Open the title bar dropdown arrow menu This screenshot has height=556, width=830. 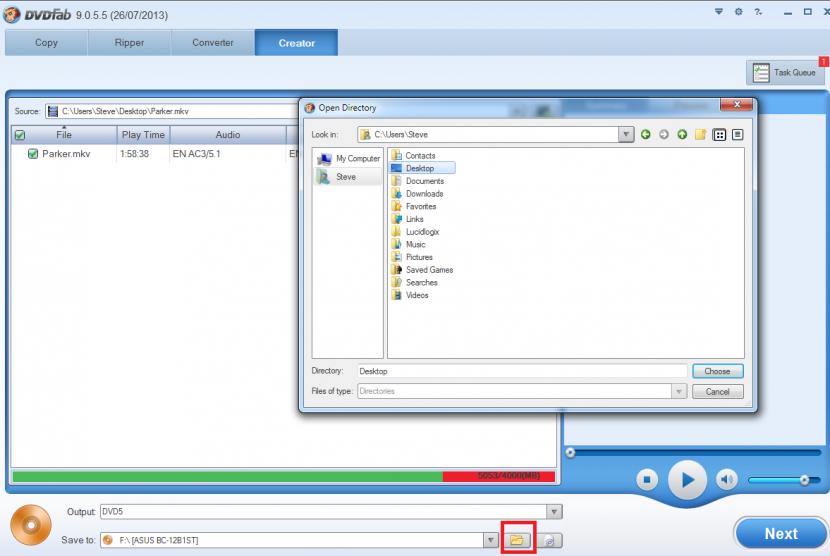click(719, 12)
